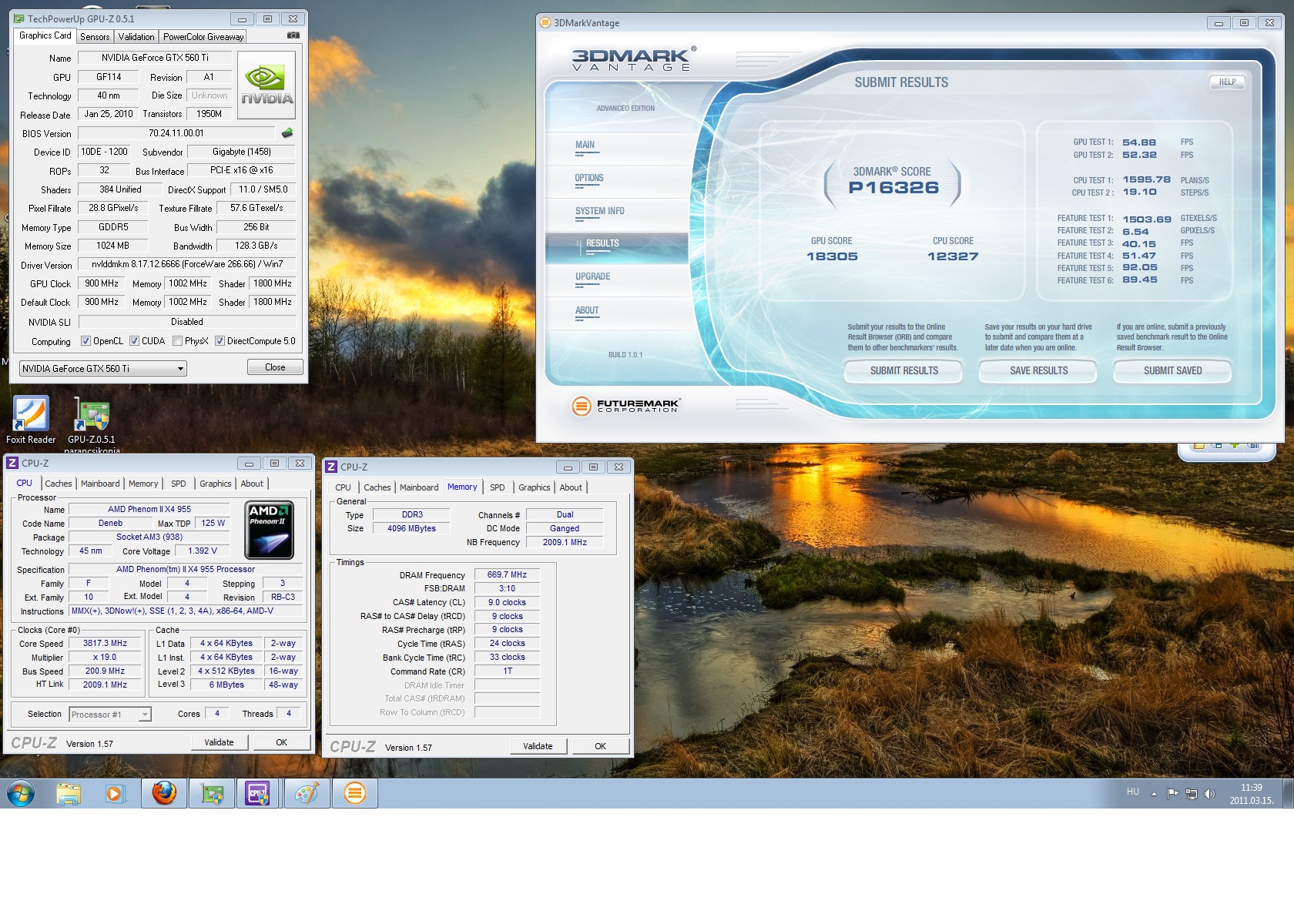Toggle the CUDA checkbox
The image size is (1294, 924).
coord(134,341)
